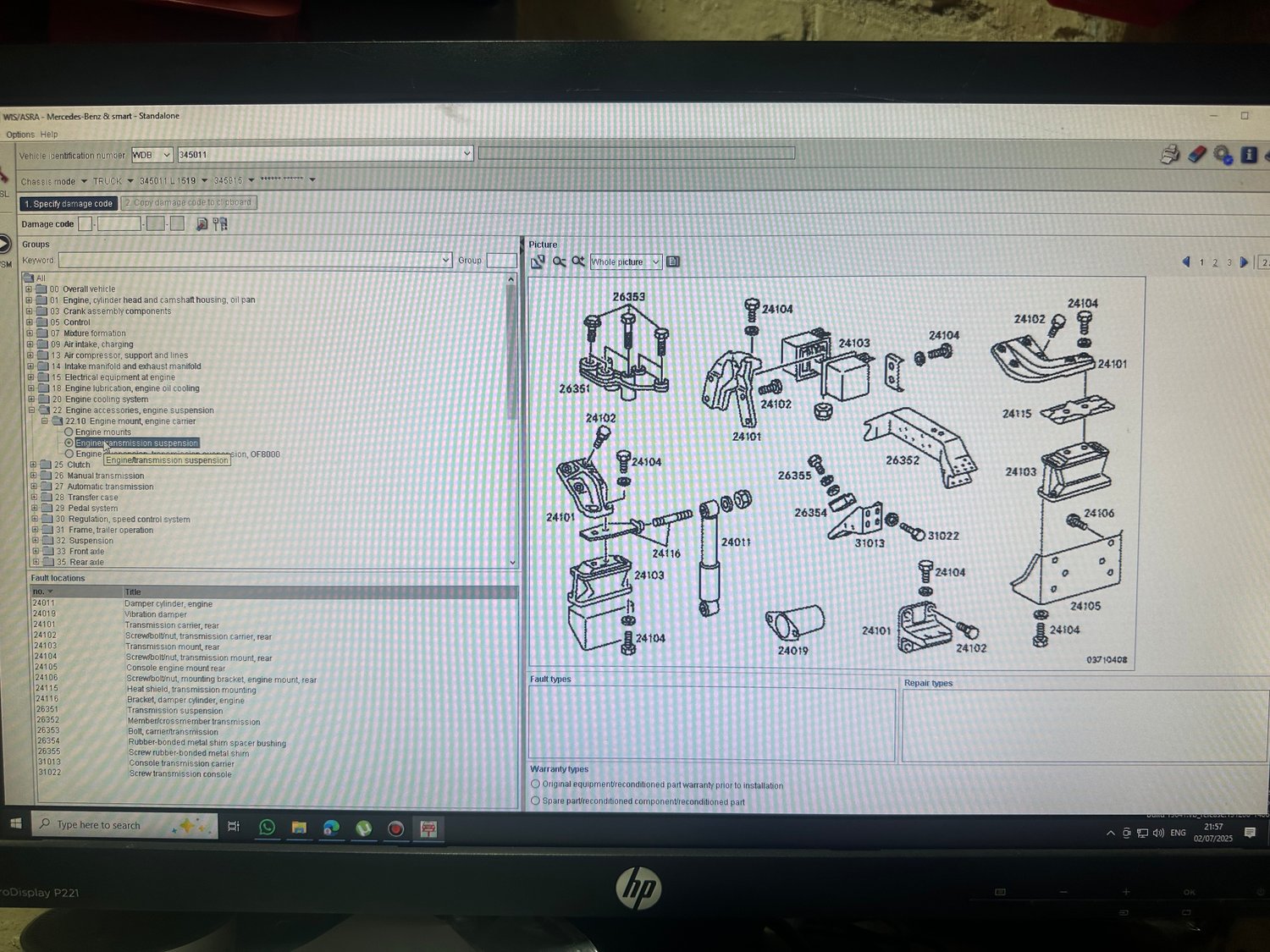Screen dimensions: 1270x952
Task: Select Engine/transmission suspension radio button
Action: [69, 443]
